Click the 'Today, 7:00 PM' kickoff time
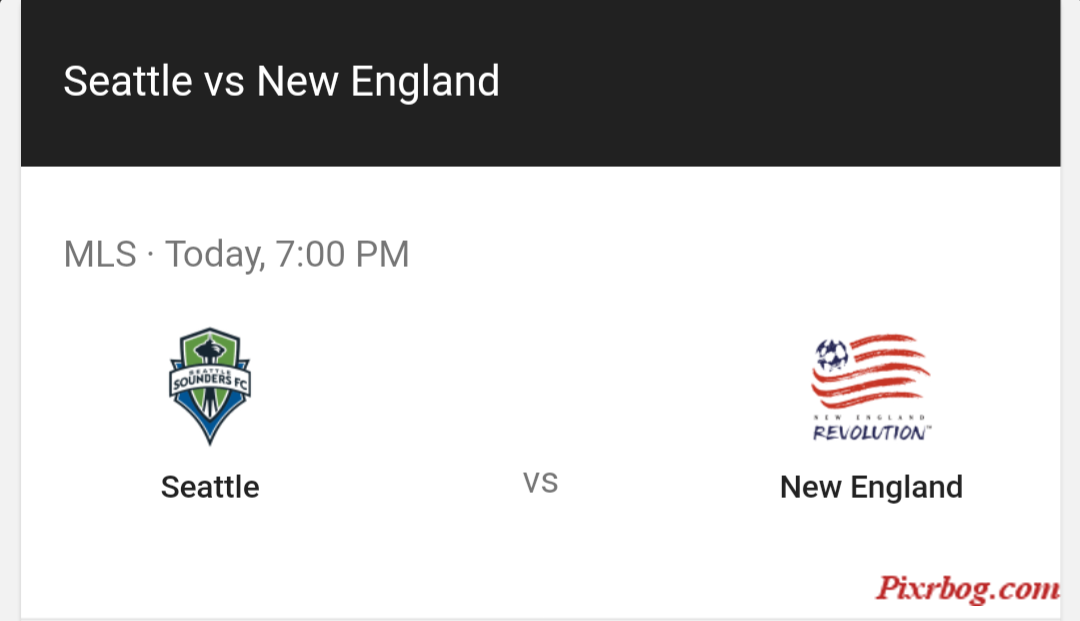1080x621 pixels. pos(287,255)
